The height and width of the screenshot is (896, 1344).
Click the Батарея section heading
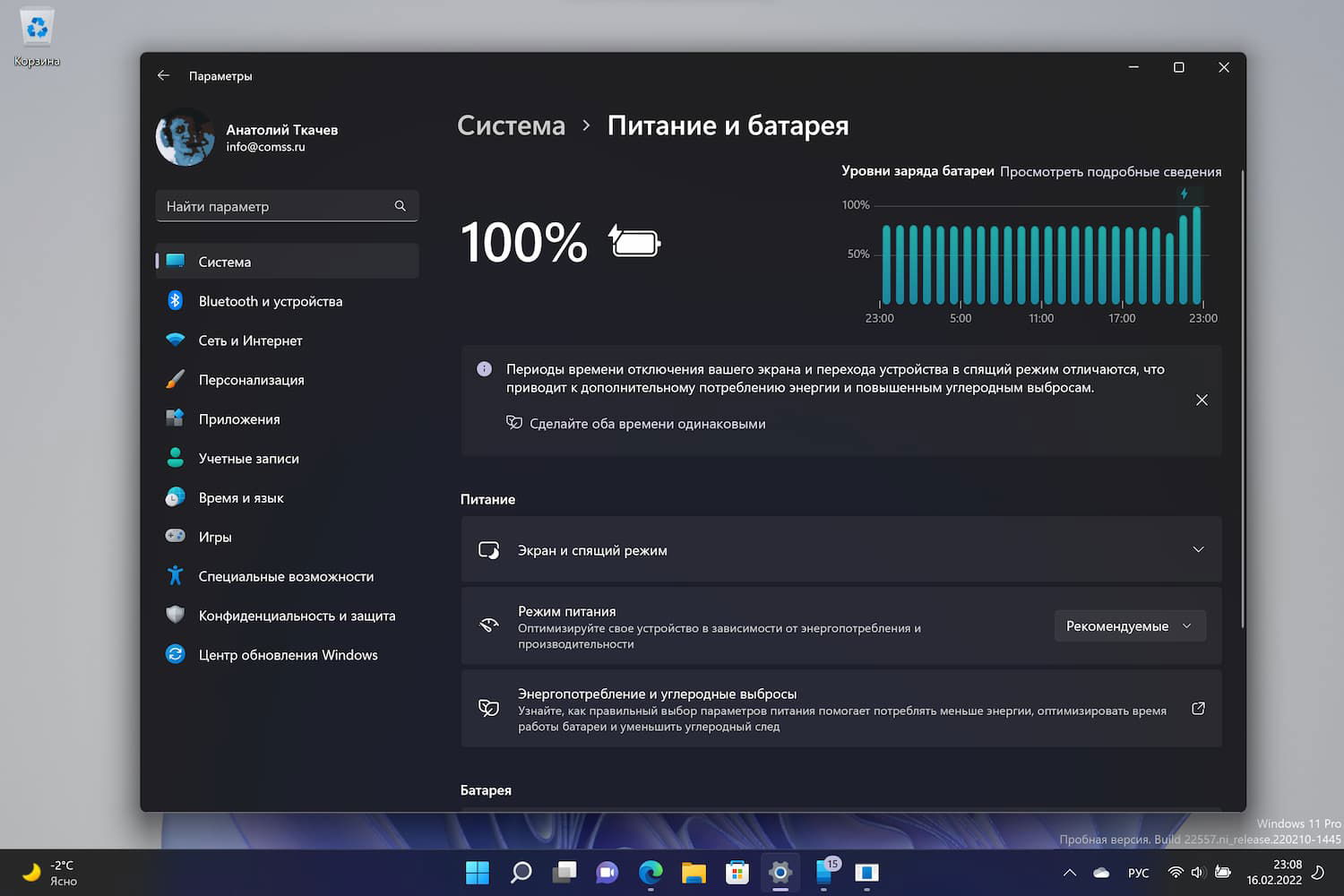click(486, 790)
